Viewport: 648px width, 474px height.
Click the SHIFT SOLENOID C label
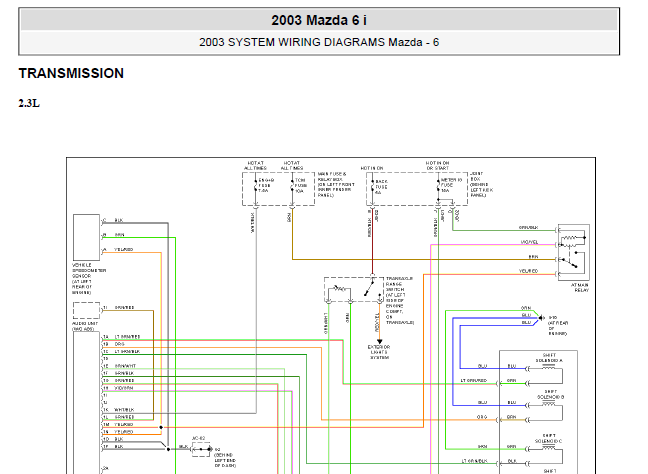point(548,438)
